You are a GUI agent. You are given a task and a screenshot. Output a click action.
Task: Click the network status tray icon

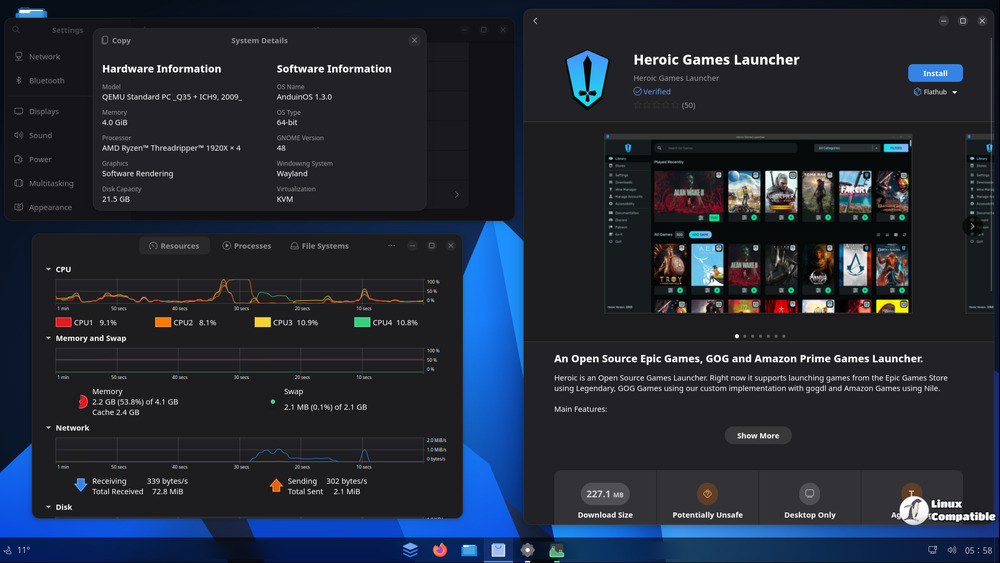tap(933, 550)
